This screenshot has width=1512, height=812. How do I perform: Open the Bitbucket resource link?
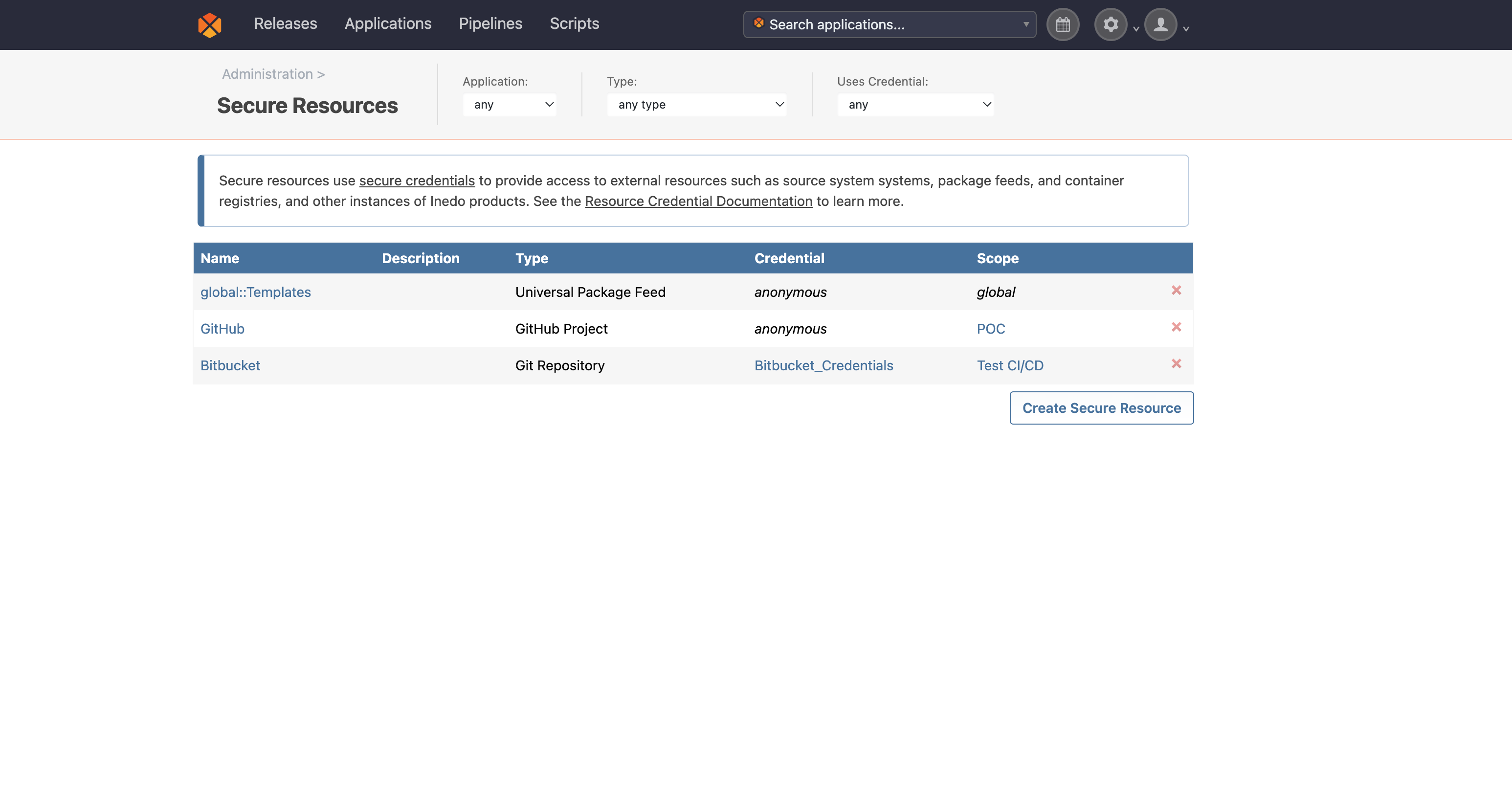(x=230, y=365)
